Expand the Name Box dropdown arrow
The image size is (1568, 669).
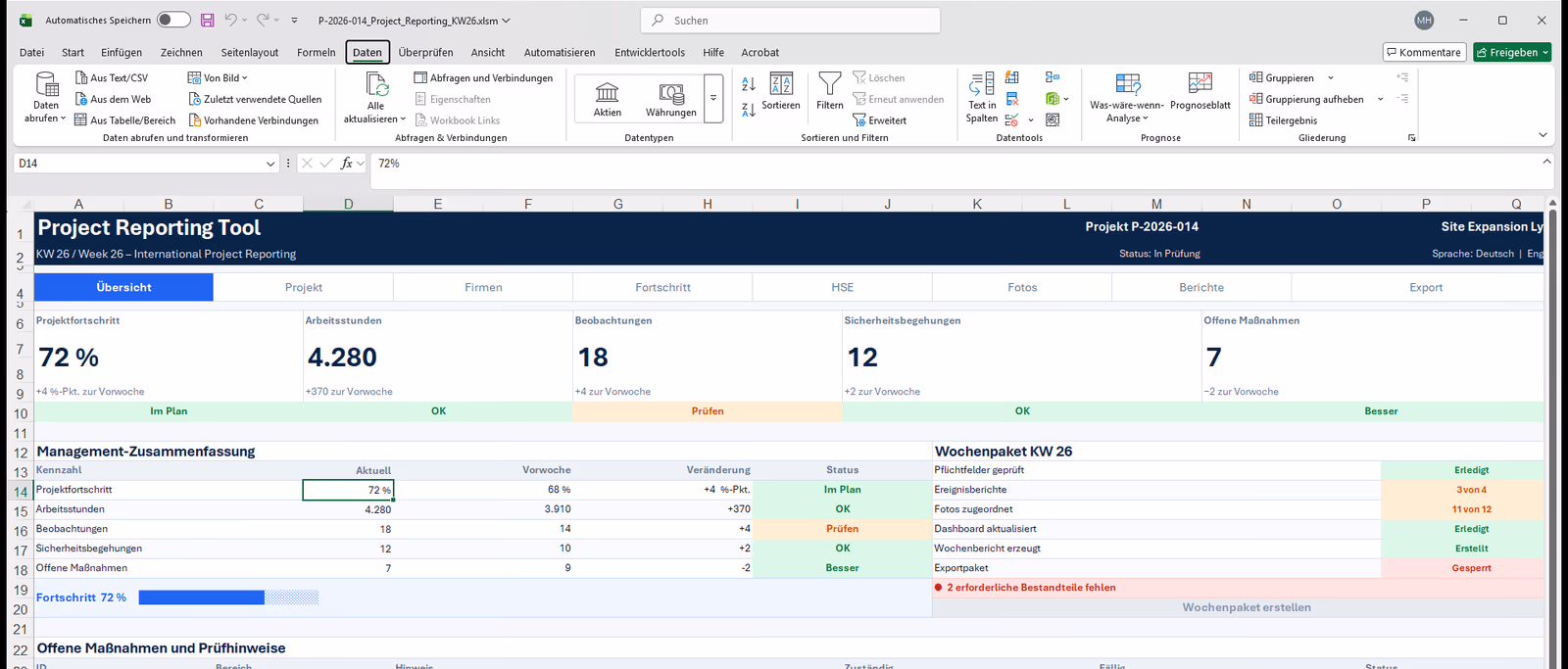click(270, 164)
